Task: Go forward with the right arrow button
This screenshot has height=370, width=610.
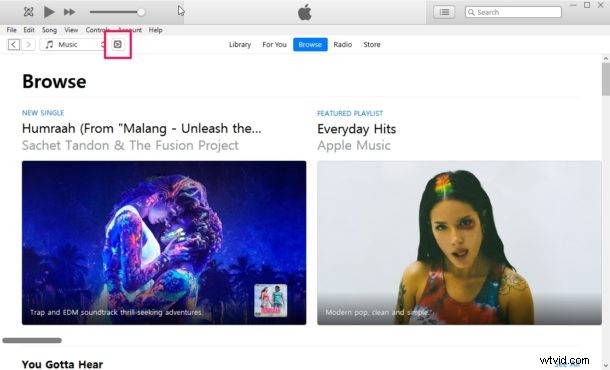Action: 28,44
